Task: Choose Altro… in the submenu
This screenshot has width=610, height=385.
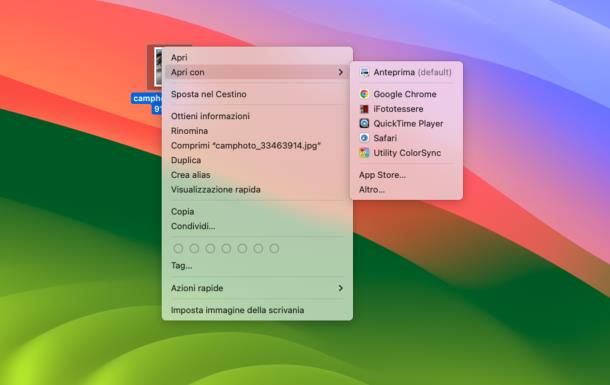Action: [x=407, y=190]
